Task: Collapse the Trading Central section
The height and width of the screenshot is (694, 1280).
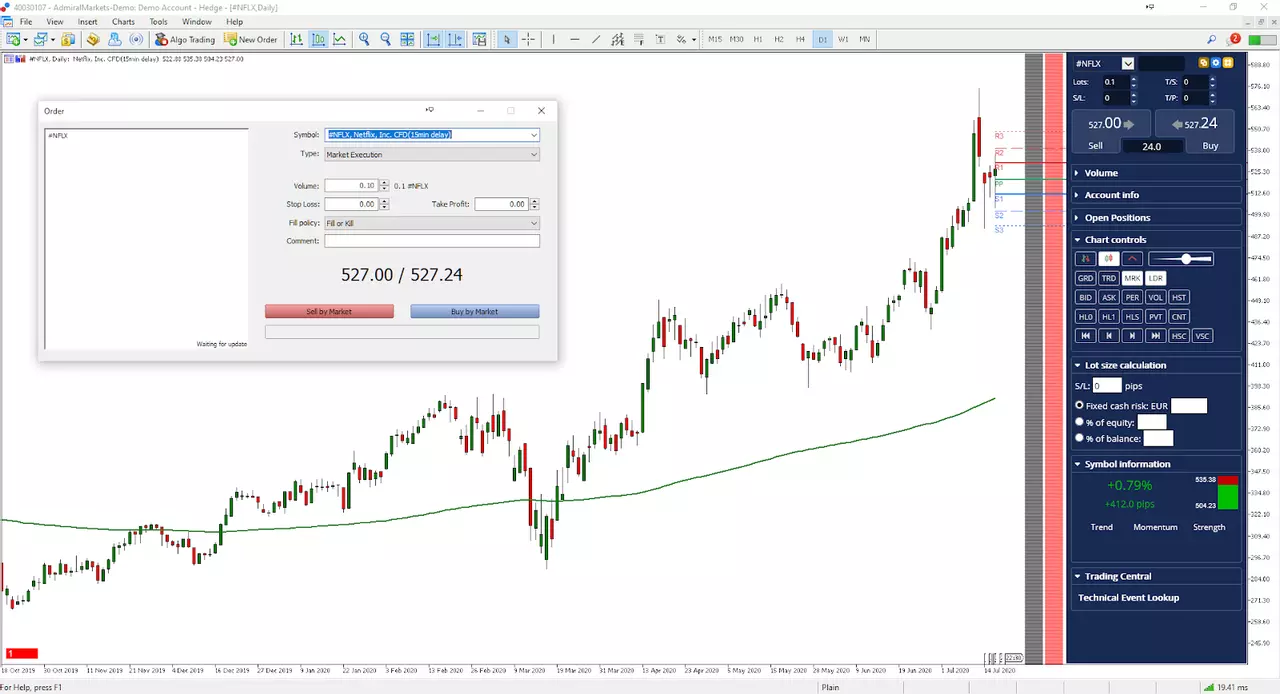Action: coord(1155,576)
